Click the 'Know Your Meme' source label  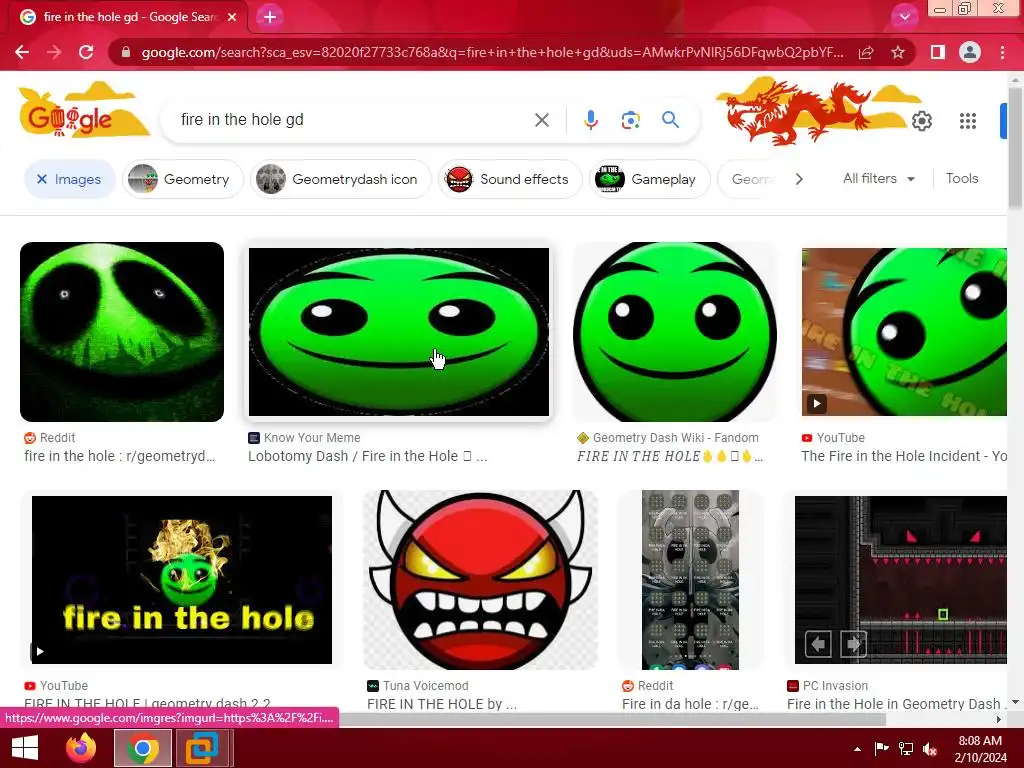point(312,438)
